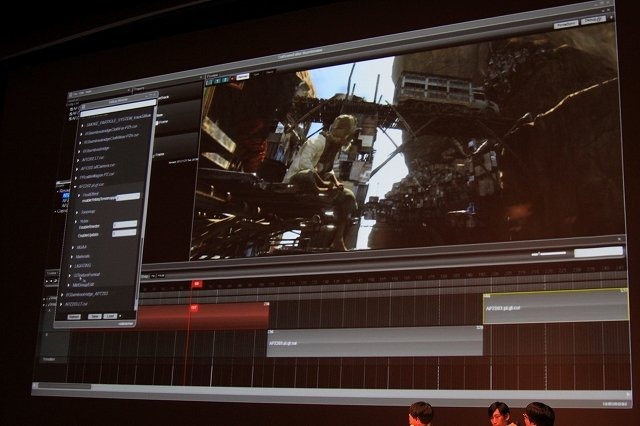Click the rightmost of the two top-right buttons
The height and width of the screenshot is (426, 640).
pos(593,20)
